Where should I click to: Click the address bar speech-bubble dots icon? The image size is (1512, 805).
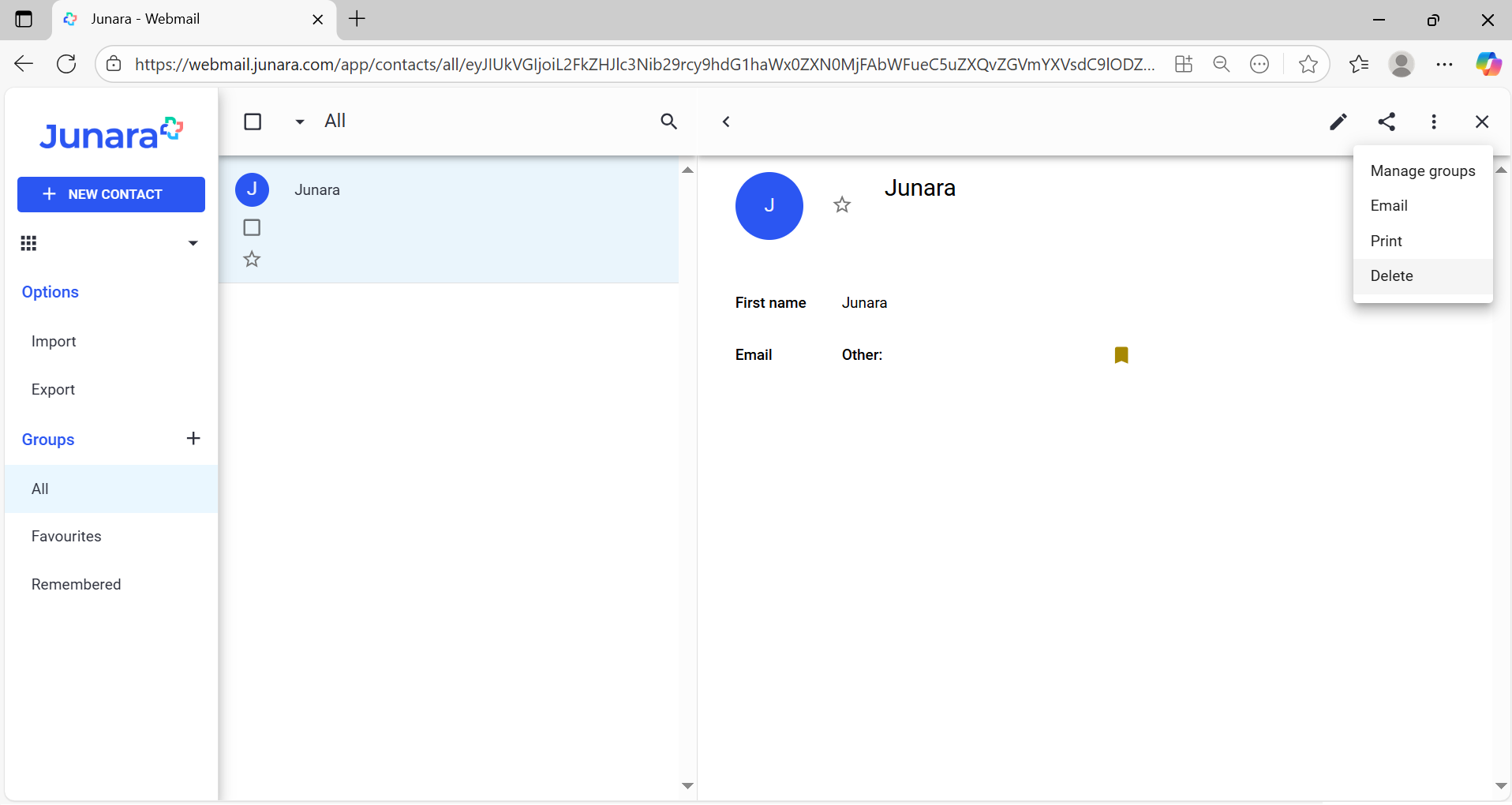(x=1259, y=64)
